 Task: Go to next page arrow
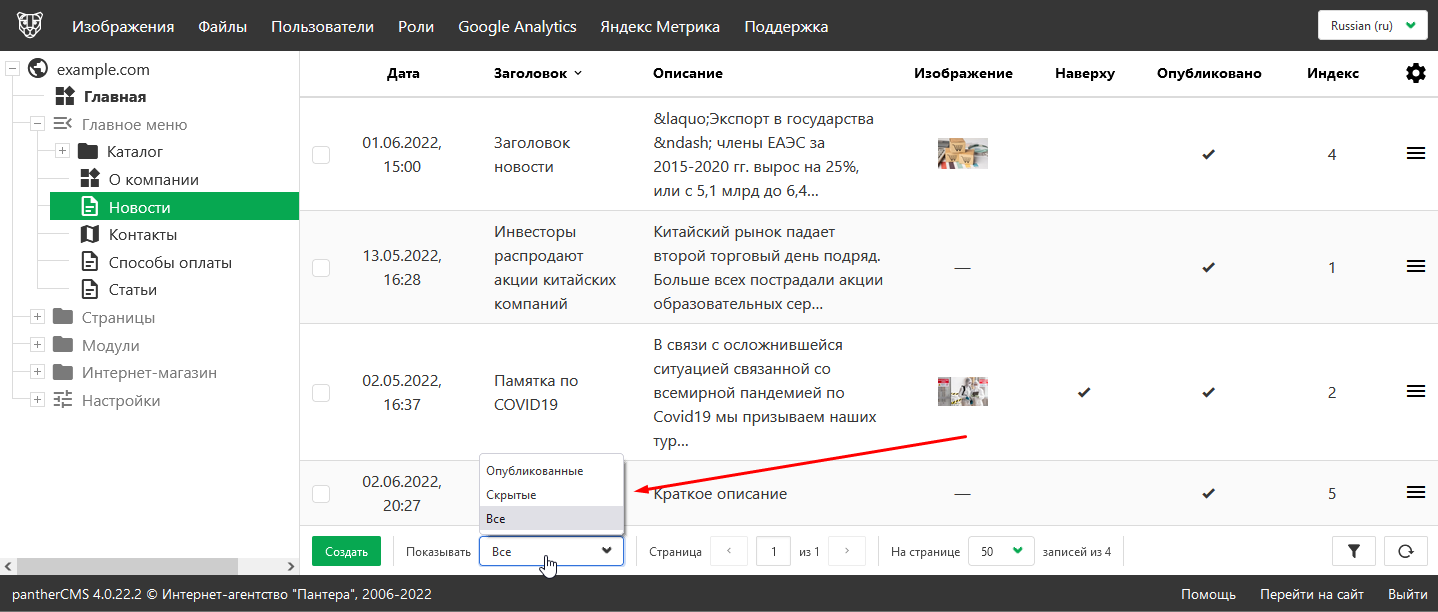coord(847,551)
